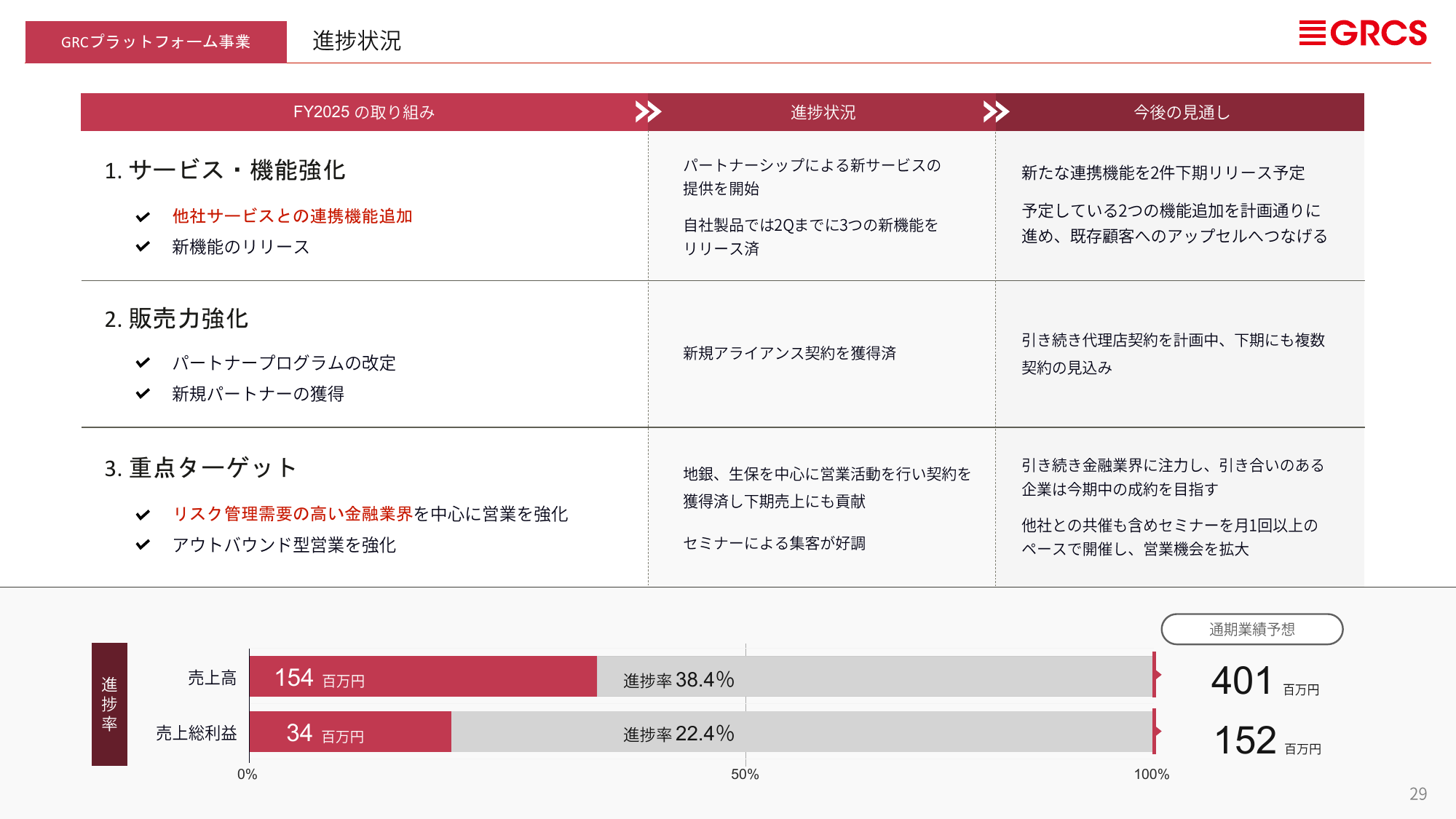
Task: Click checkmark beside リスク管理需要の高い金融業界
Action: [x=143, y=515]
